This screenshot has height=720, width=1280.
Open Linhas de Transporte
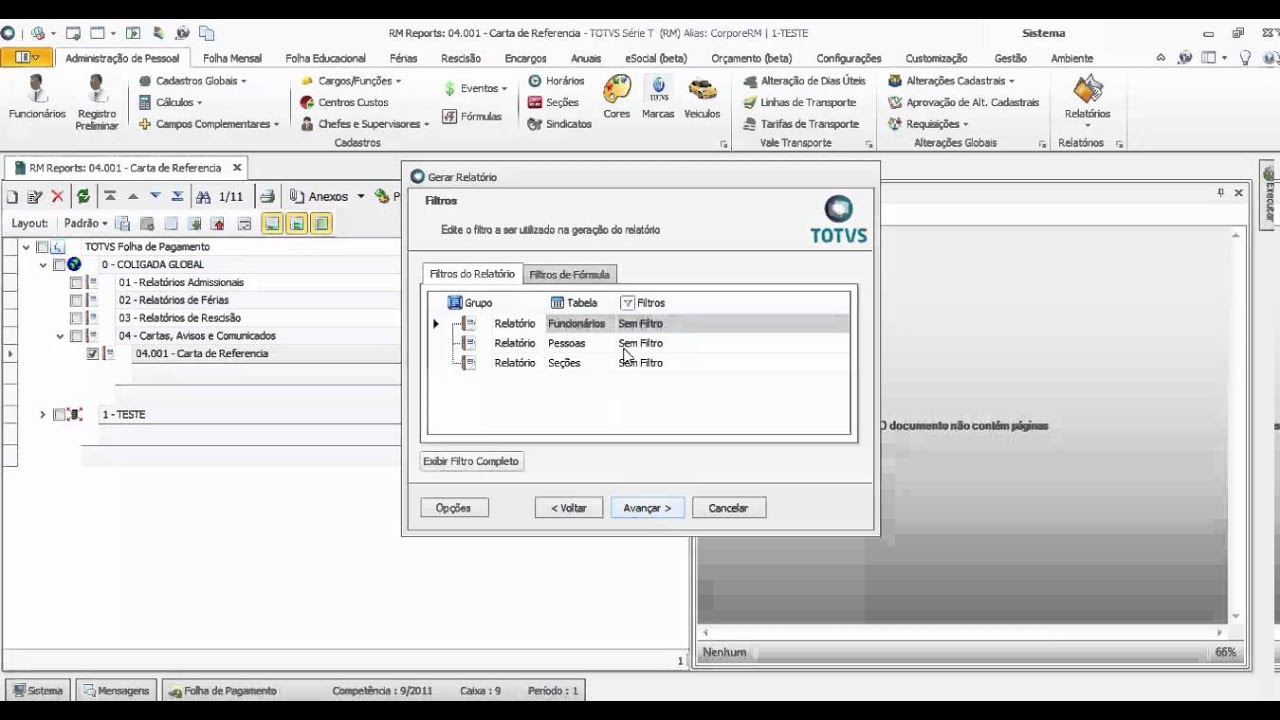[x=800, y=102]
